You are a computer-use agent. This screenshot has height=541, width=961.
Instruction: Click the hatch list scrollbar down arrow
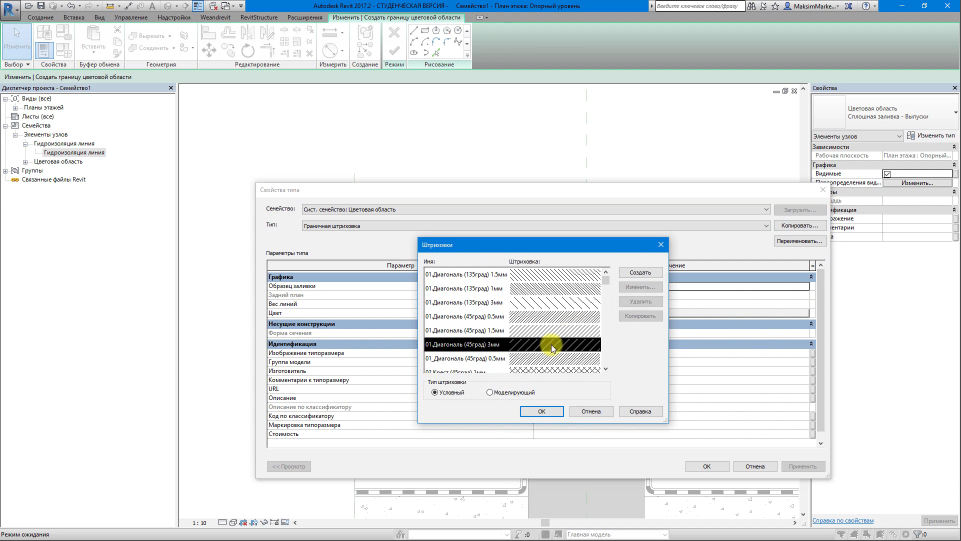[606, 369]
